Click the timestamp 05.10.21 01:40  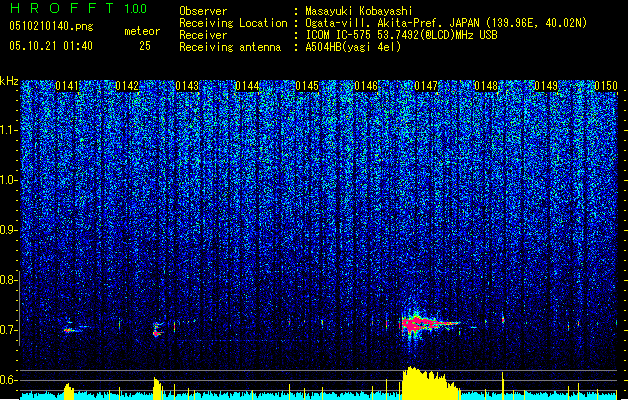point(51,46)
